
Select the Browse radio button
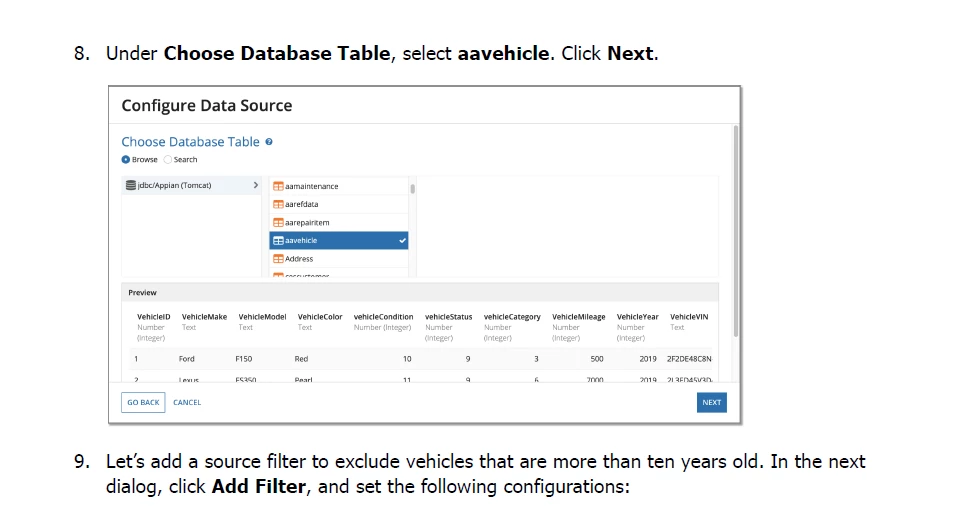[126, 159]
